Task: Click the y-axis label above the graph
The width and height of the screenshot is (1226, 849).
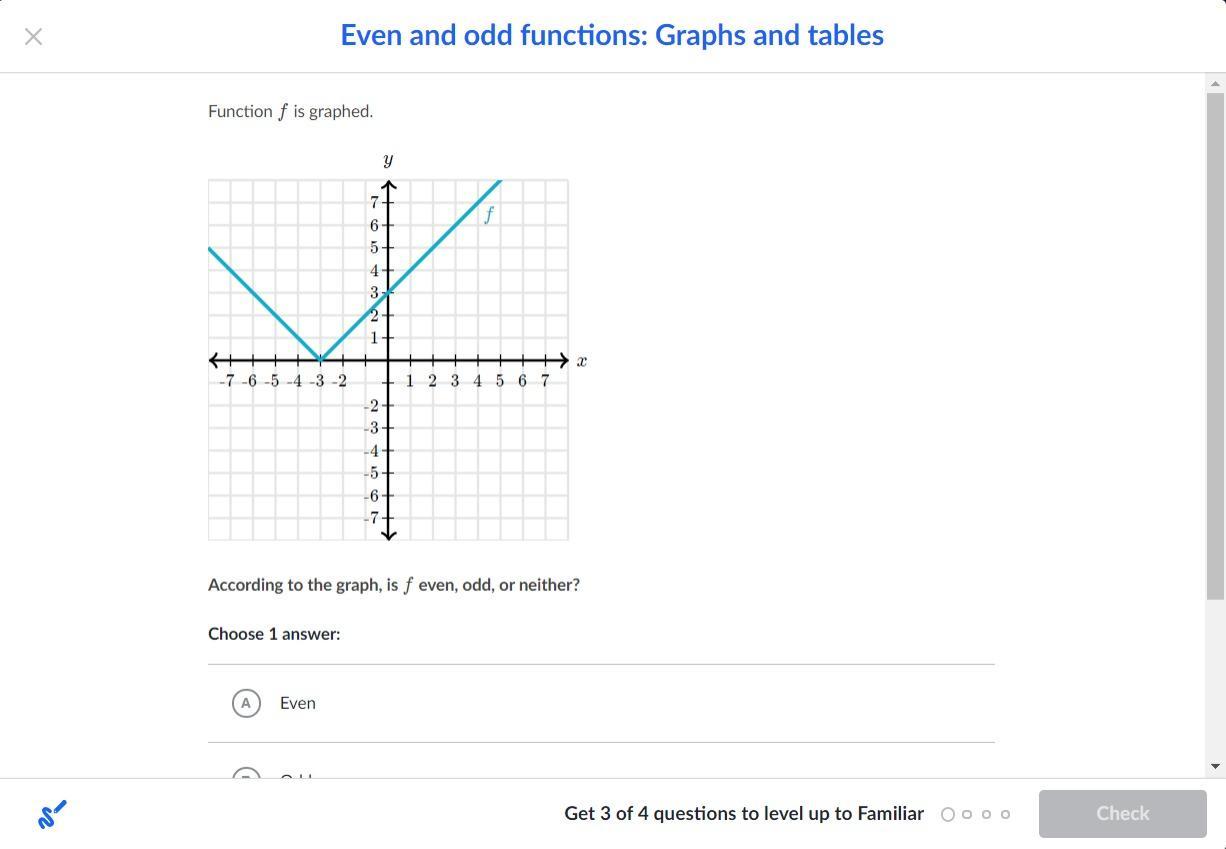Action: (388, 160)
